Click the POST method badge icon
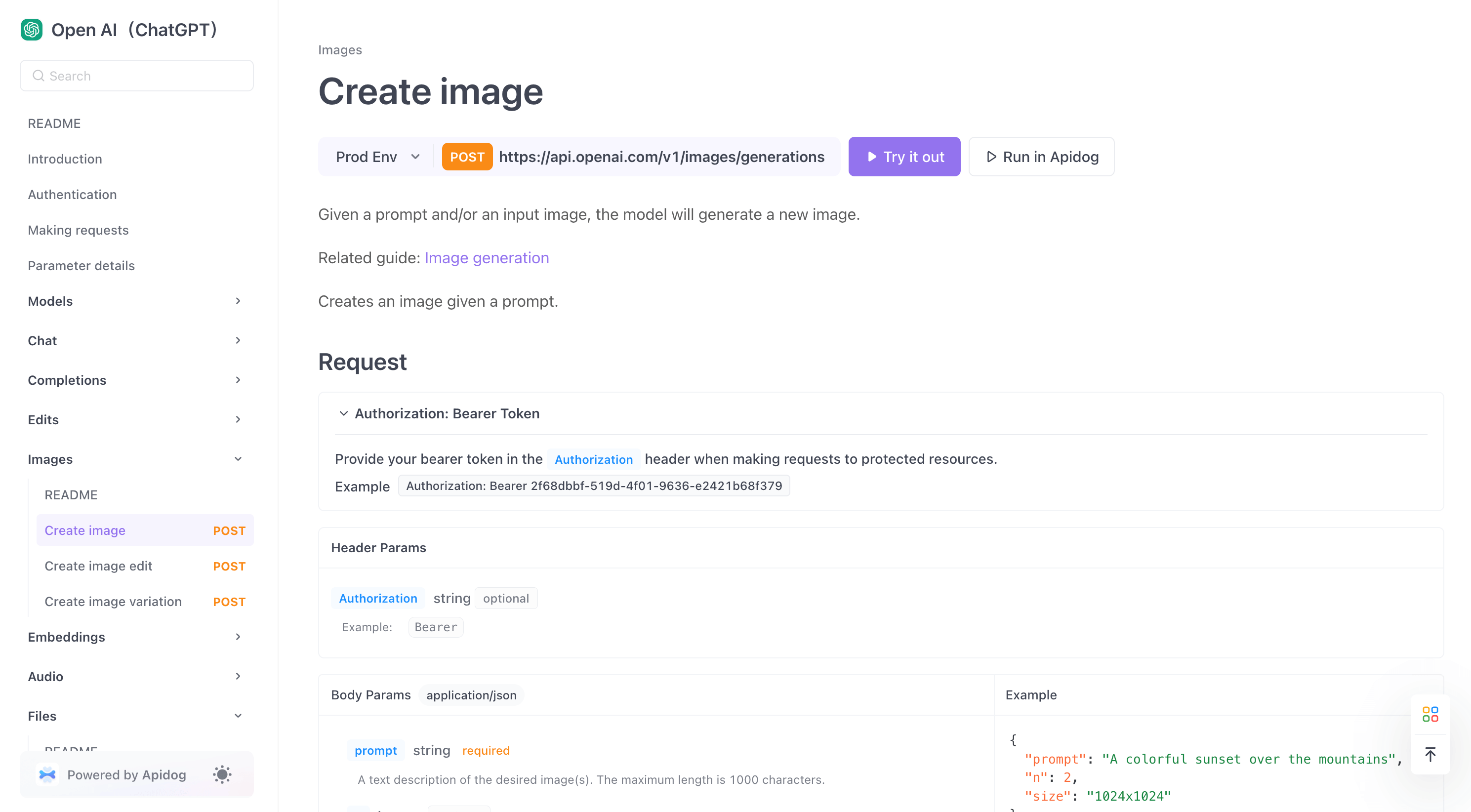This screenshot has width=1471, height=812. [467, 157]
